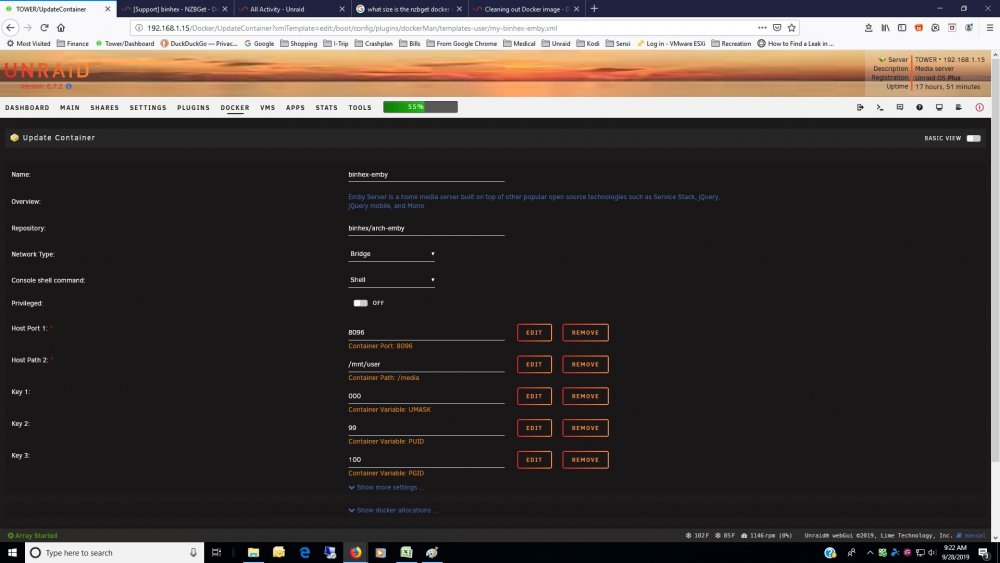
Task: Open Excel from the taskbar
Action: [x=406, y=552]
